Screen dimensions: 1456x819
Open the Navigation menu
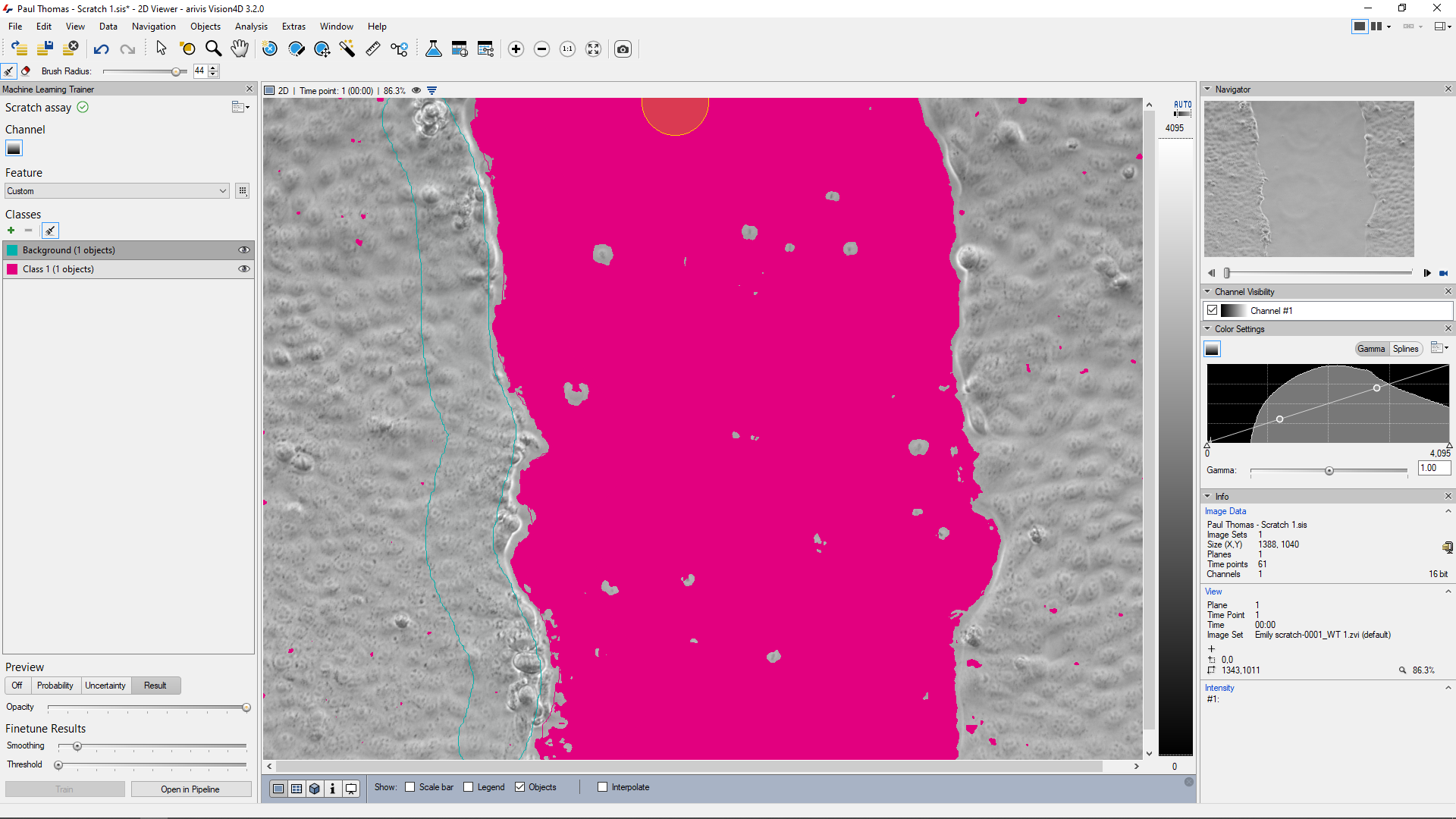[153, 27]
